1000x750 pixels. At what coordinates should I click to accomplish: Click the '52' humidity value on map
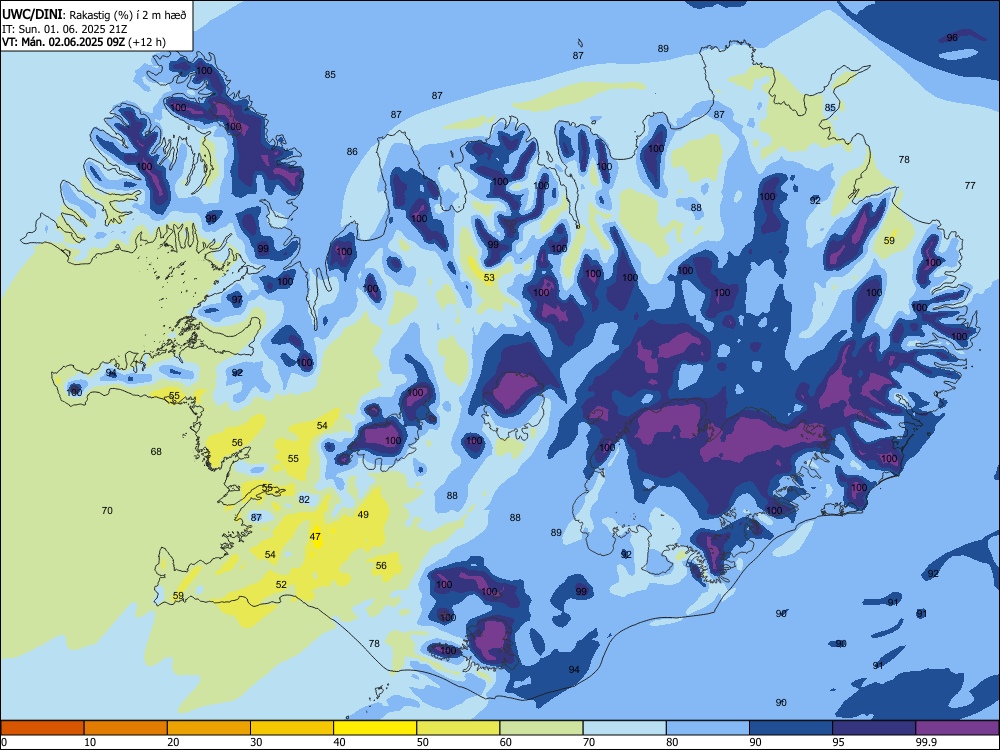(x=281, y=584)
